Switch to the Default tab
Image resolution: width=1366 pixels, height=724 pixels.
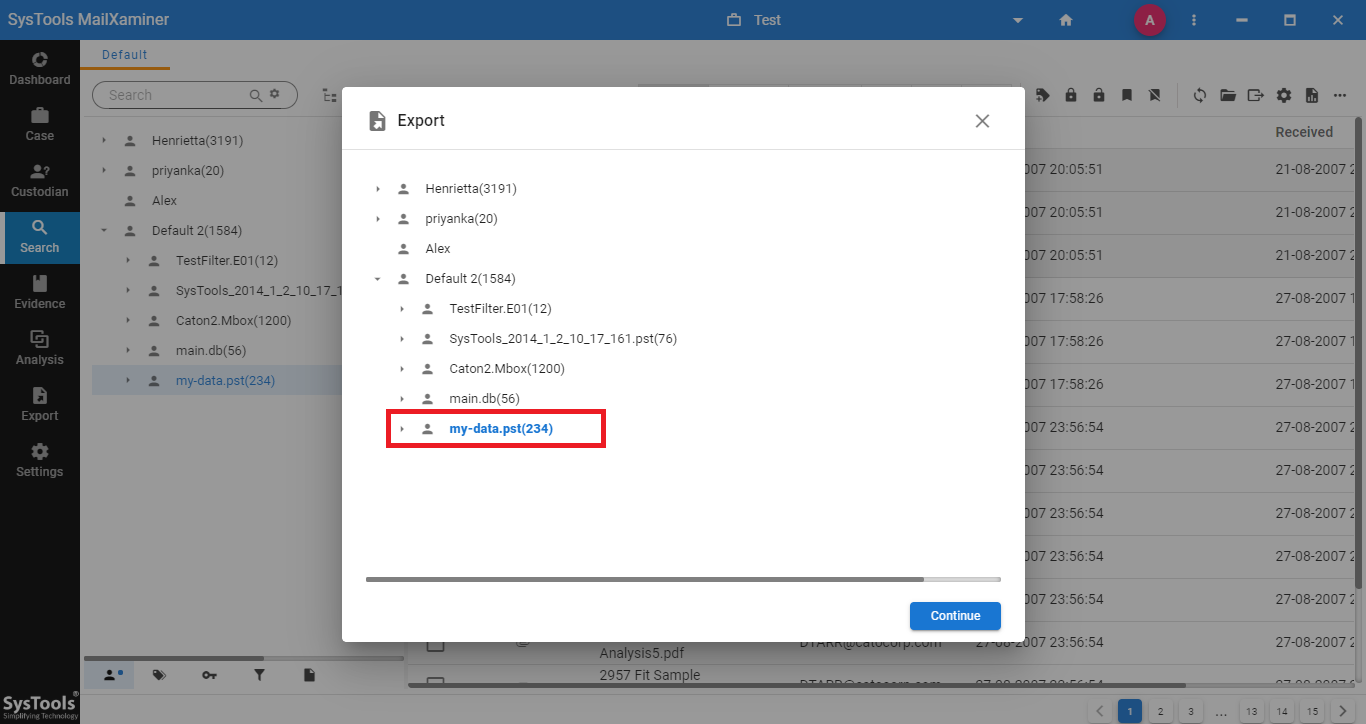[x=125, y=55]
